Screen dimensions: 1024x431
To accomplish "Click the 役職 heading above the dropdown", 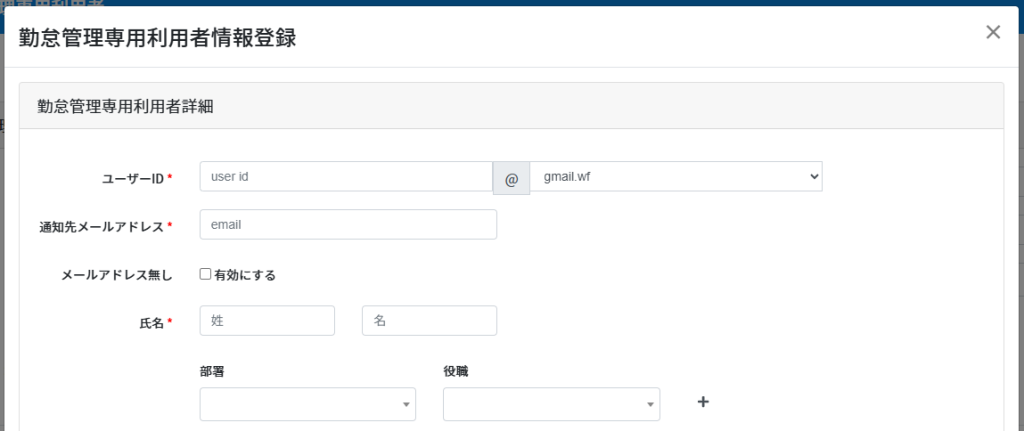I will tap(455, 371).
